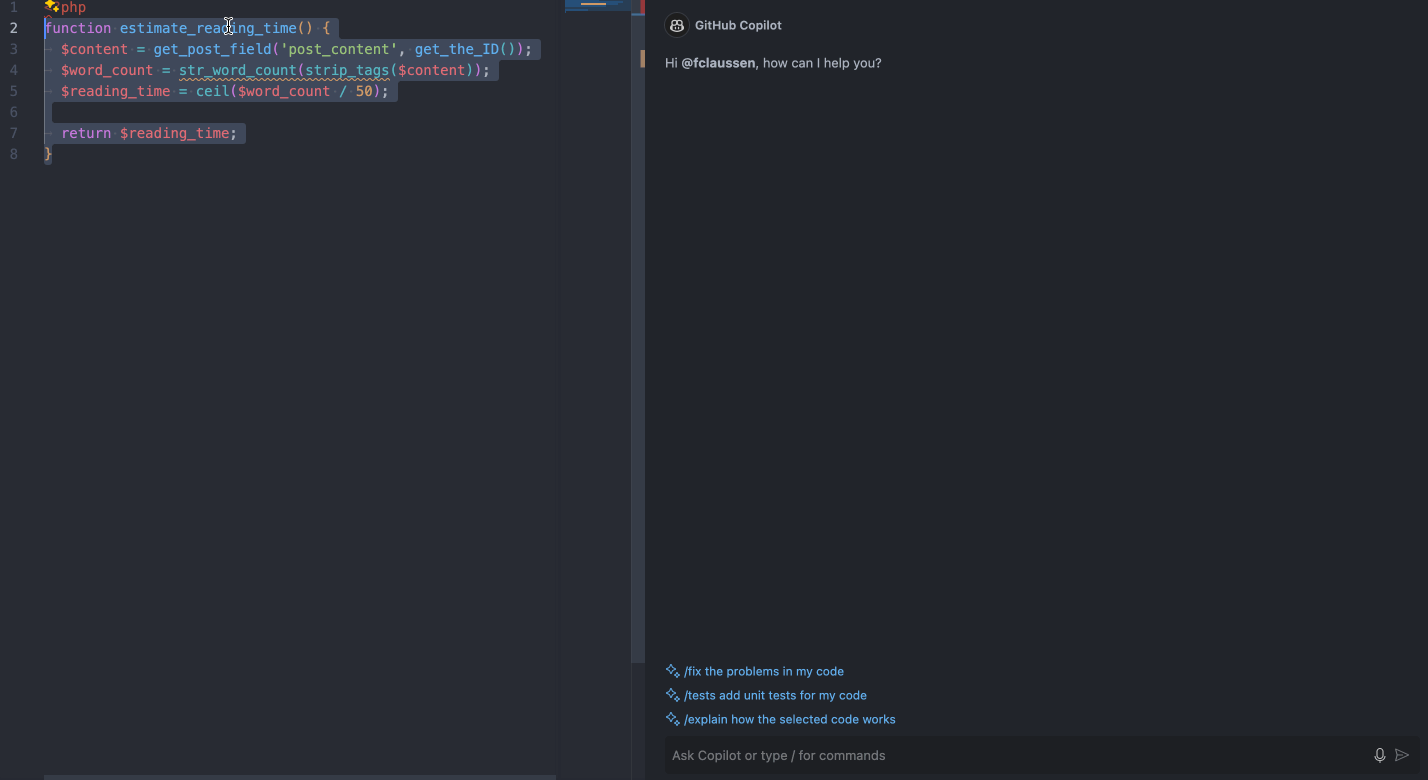This screenshot has height=780, width=1428.
Task: Click the GitHub Copilot avatar icon
Action: (676, 25)
